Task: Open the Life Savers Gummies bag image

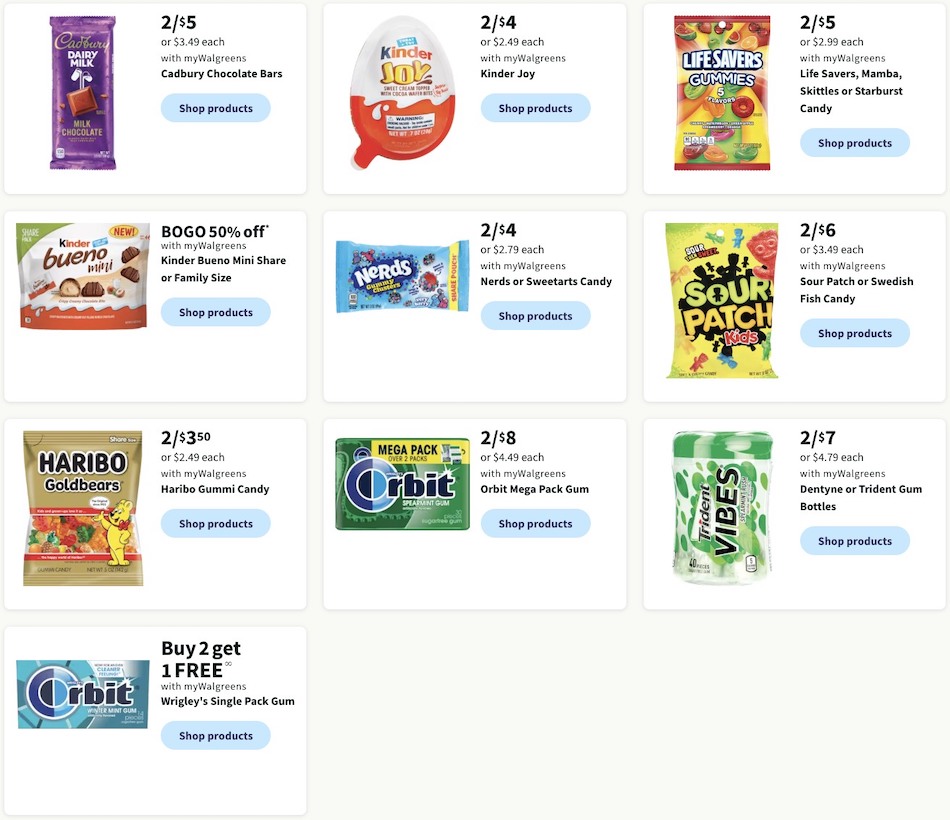Action: click(722, 93)
